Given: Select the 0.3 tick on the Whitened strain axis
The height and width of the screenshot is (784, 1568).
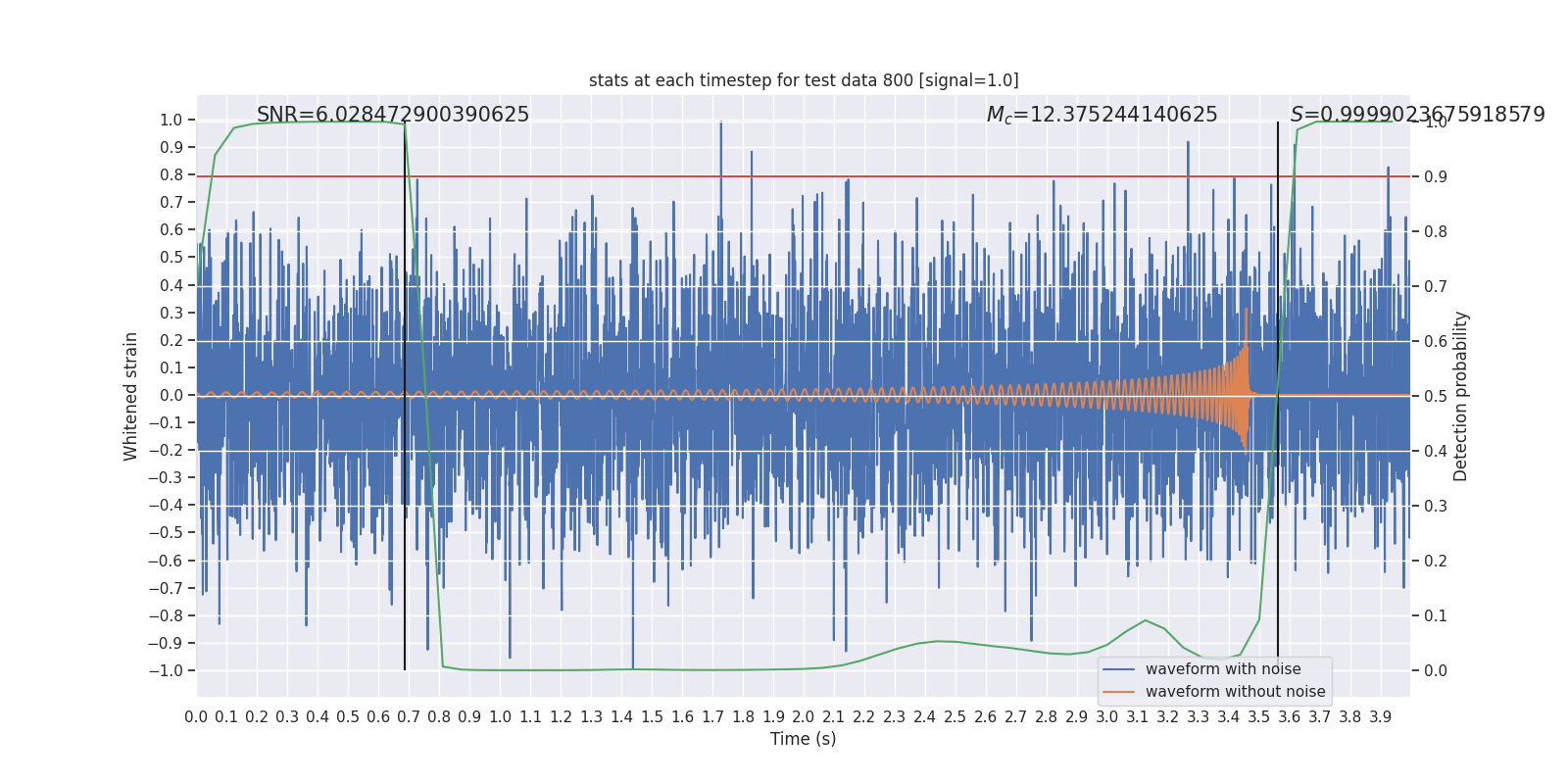Looking at the screenshot, I should pos(171,314).
